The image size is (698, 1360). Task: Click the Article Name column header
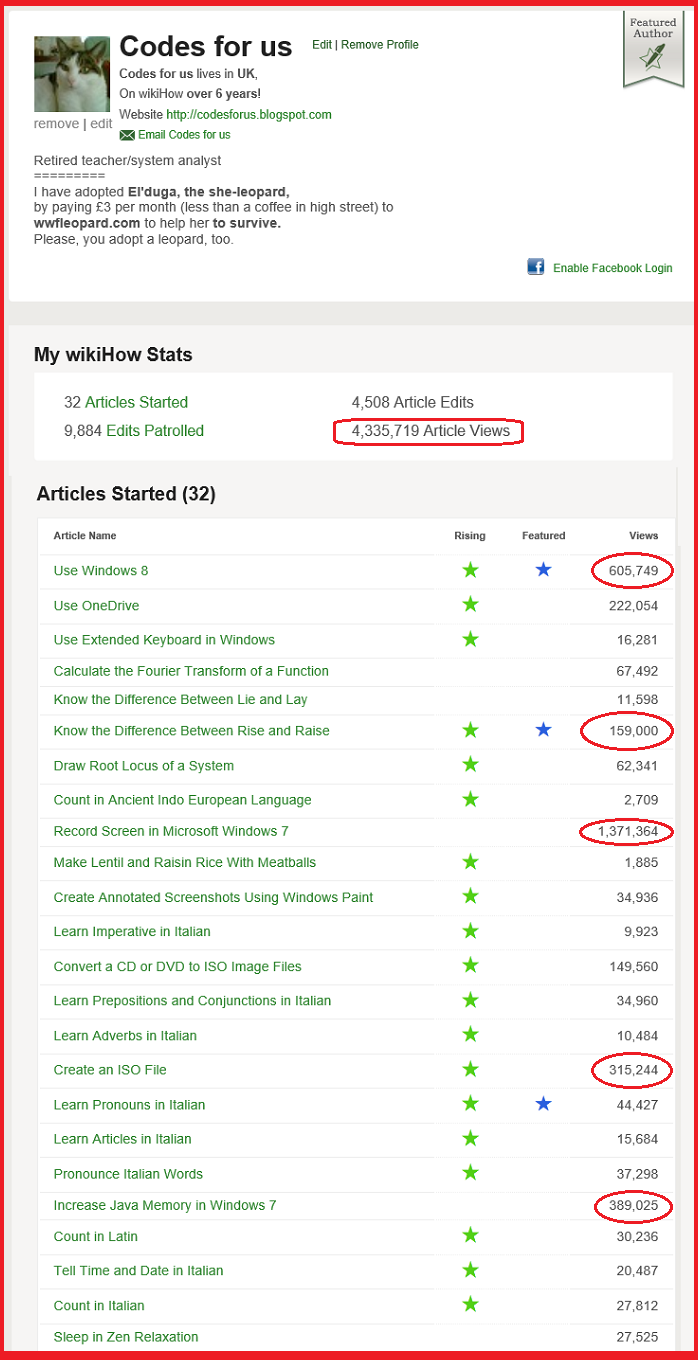pyautogui.click(x=85, y=536)
